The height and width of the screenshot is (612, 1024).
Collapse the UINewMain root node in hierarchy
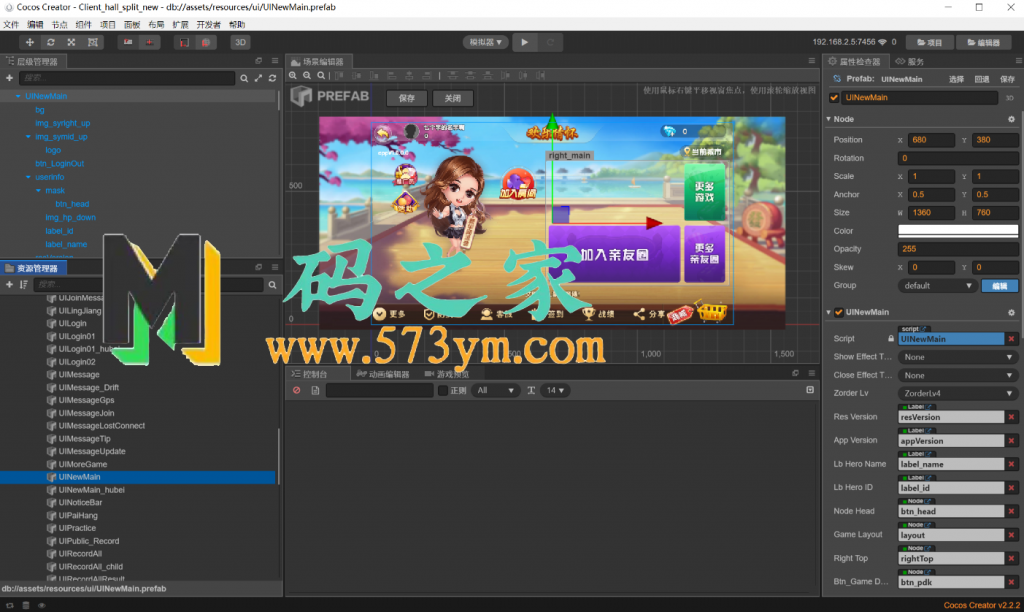click(x=18, y=96)
